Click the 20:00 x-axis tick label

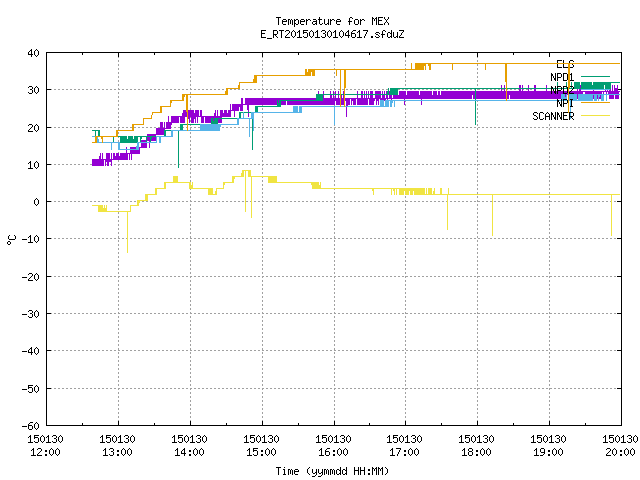click(x=620, y=452)
